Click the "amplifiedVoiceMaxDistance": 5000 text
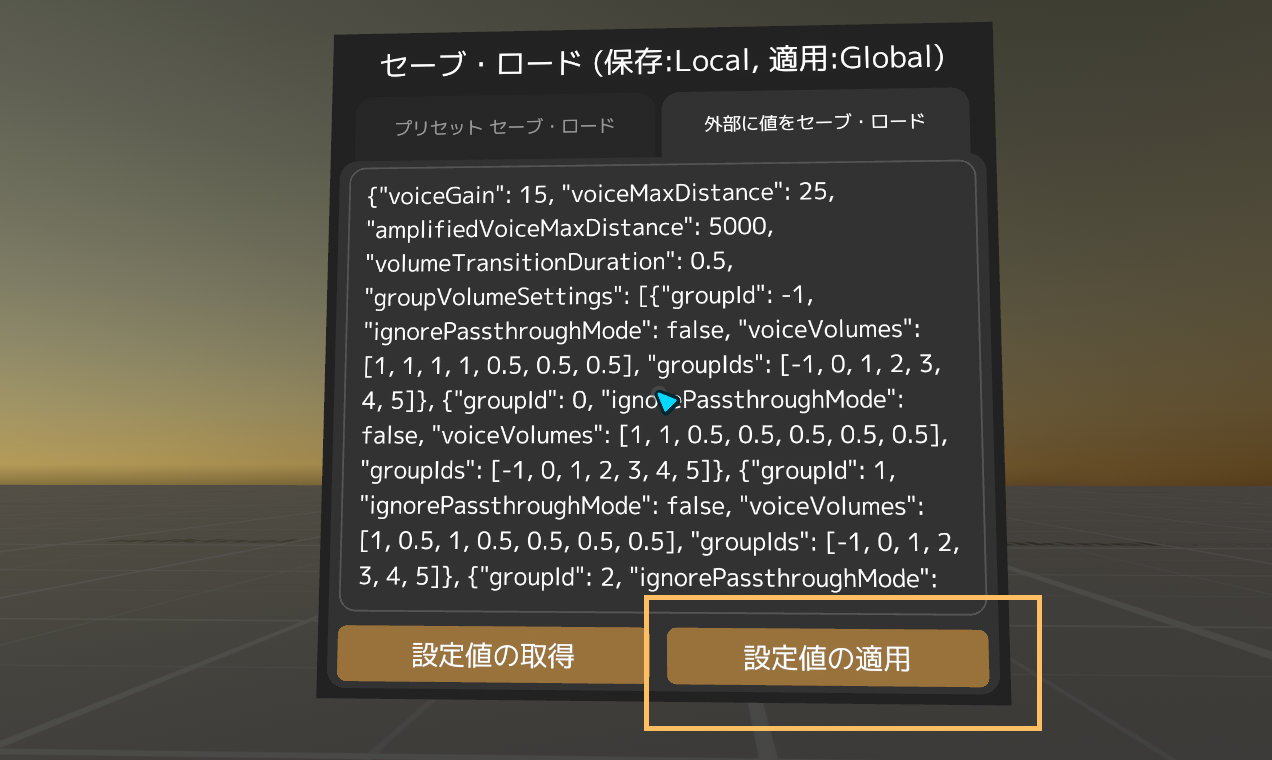 pyautogui.click(x=569, y=228)
